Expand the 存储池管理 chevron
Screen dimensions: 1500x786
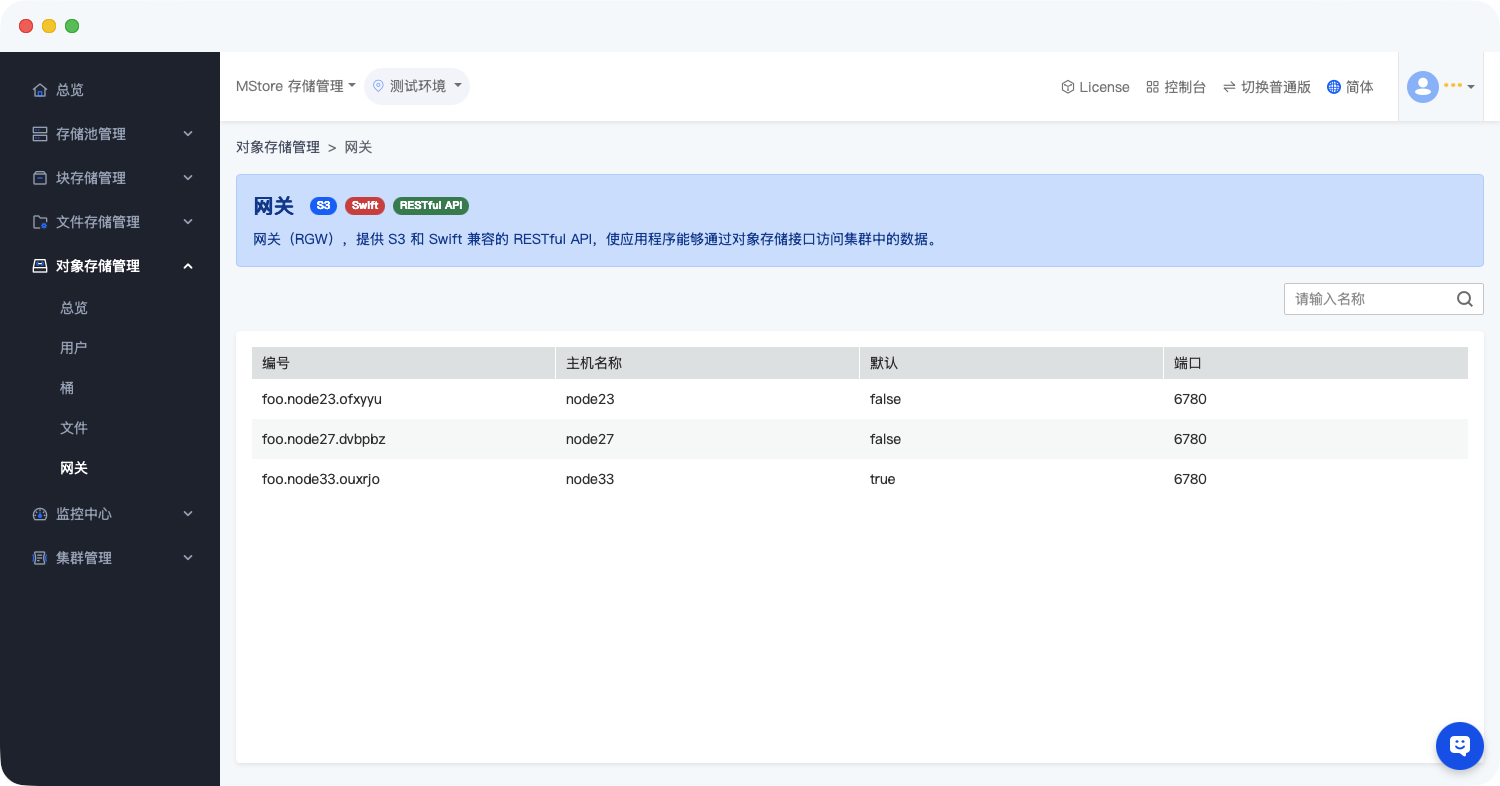click(188, 134)
